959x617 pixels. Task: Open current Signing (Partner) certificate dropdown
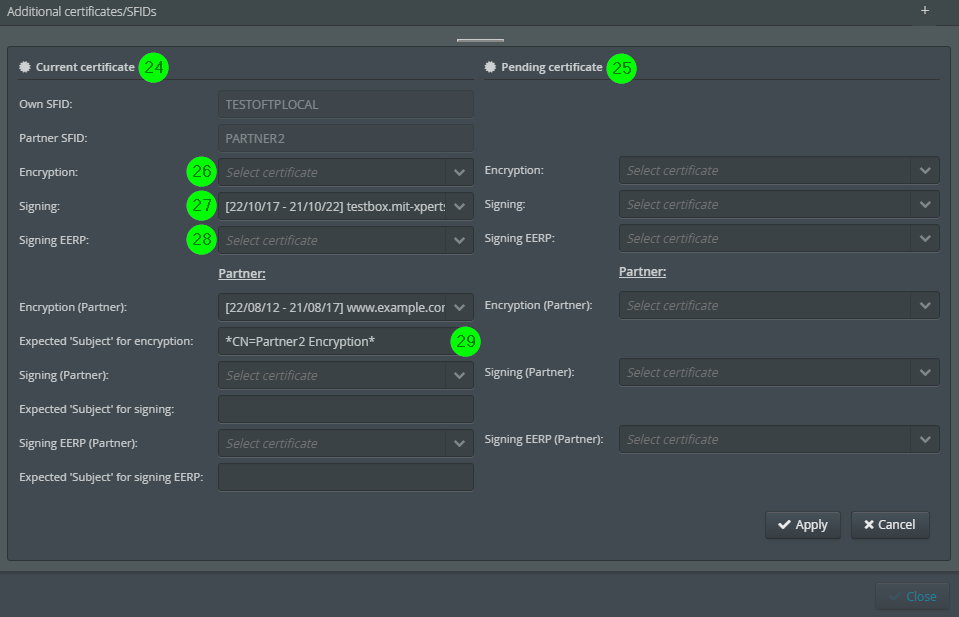346,375
